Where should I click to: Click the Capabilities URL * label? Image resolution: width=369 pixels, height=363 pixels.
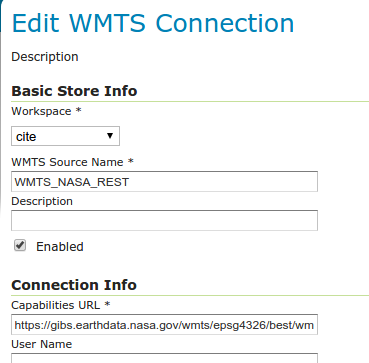[x=61, y=305]
